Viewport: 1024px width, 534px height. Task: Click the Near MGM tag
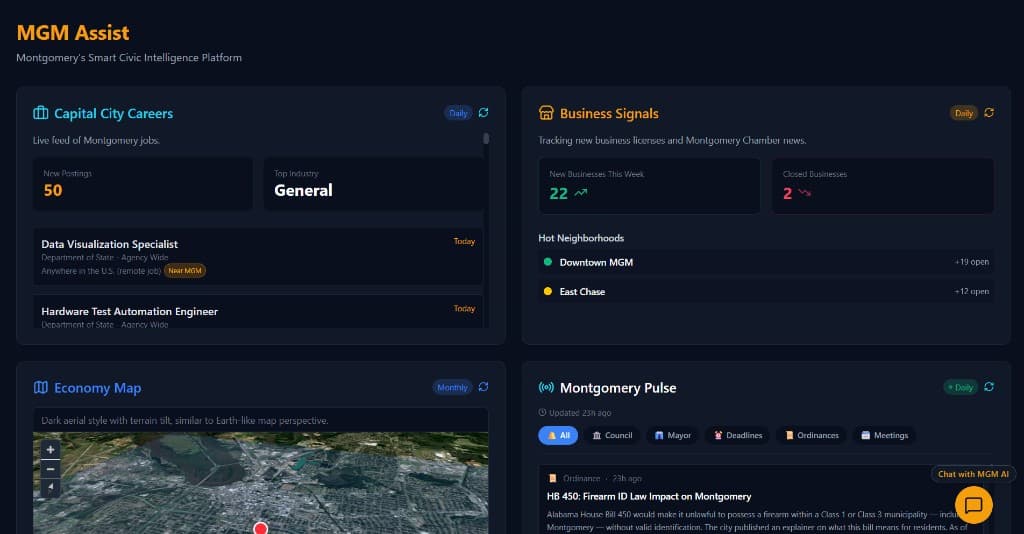tap(185, 270)
